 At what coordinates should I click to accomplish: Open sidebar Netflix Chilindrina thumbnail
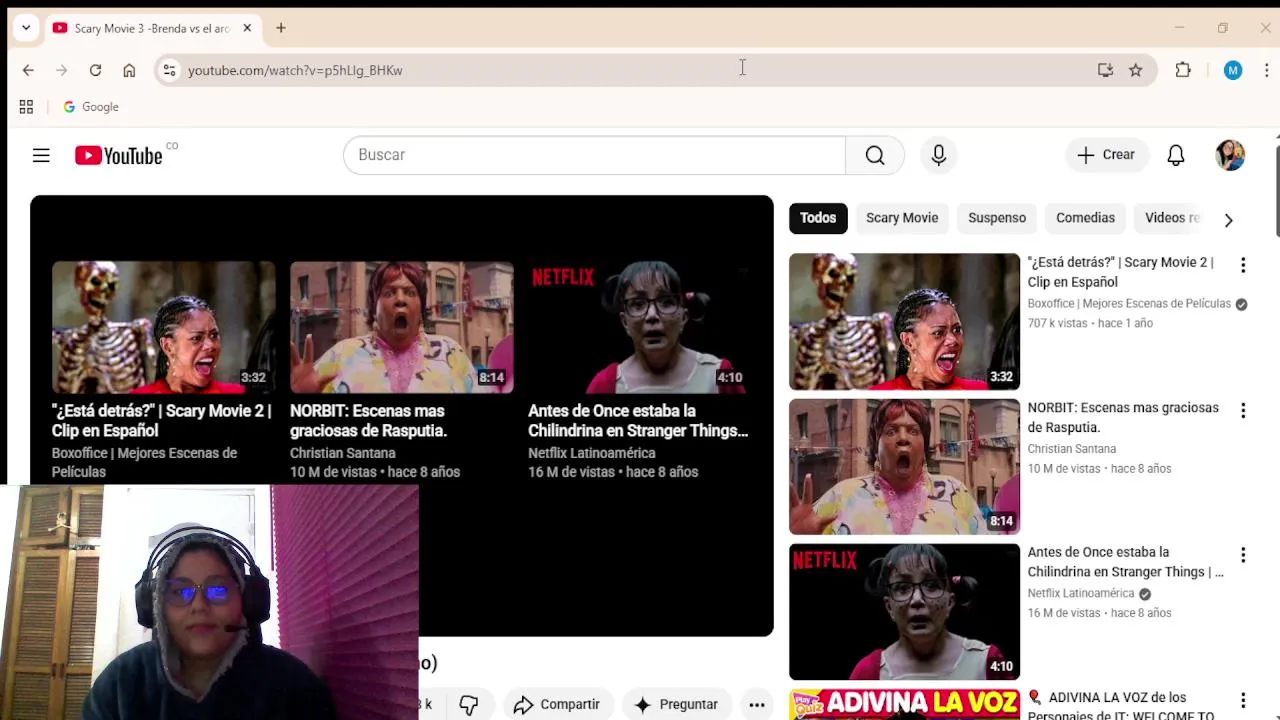[904, 611]
